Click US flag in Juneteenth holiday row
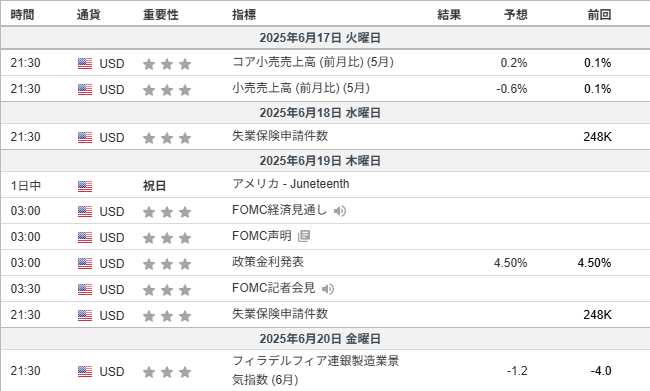Screen dimensions: 650x391 click(85, 186)
